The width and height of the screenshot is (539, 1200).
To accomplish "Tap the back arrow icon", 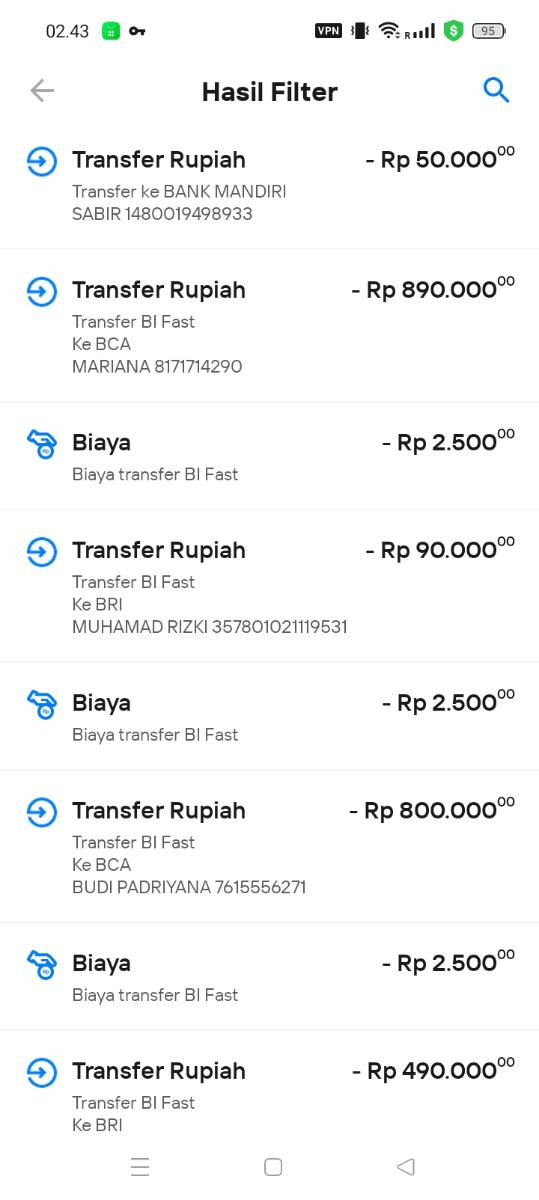I will point(42,91).
